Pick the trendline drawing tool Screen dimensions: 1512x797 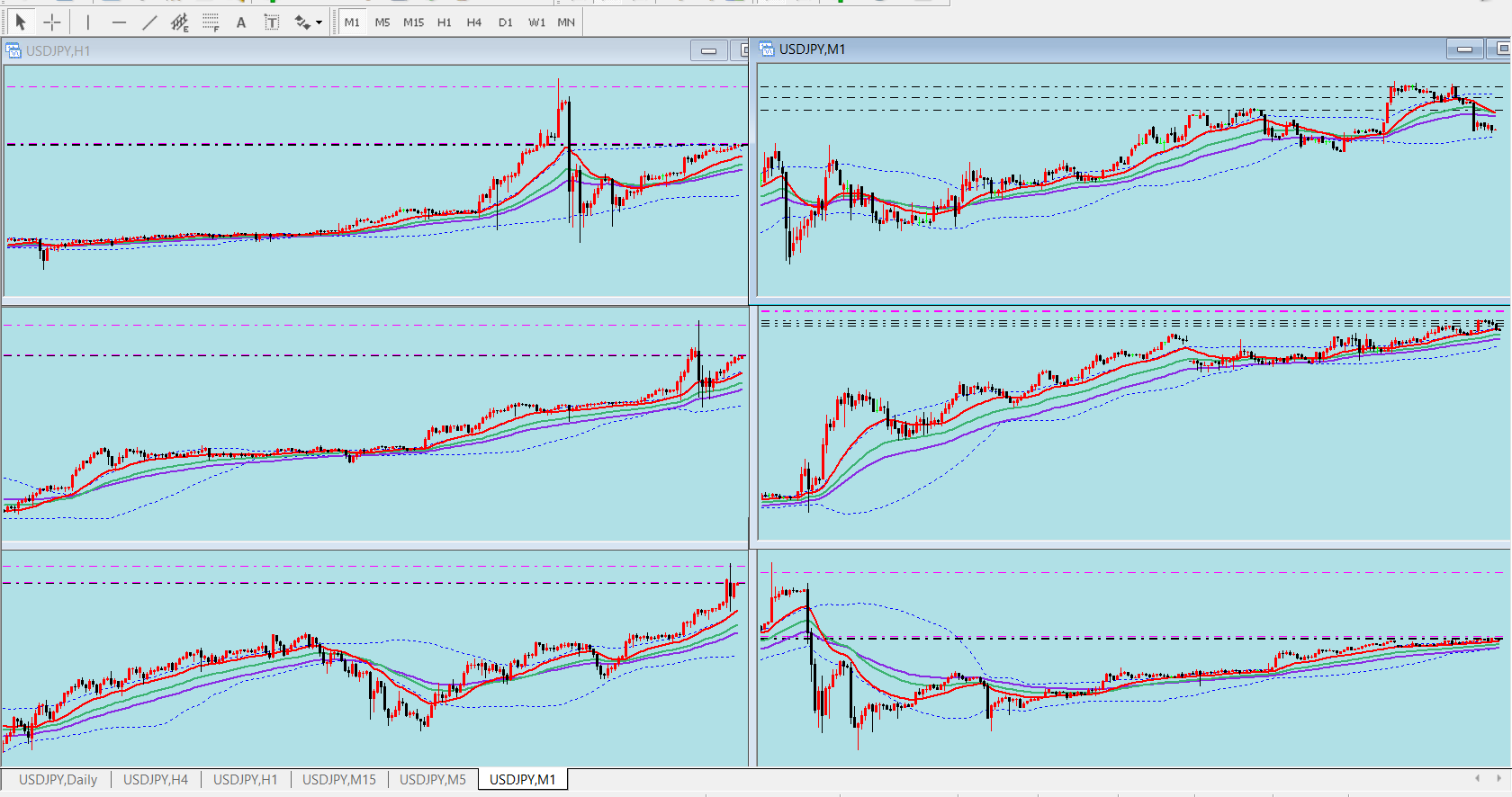tap(149, 22)
